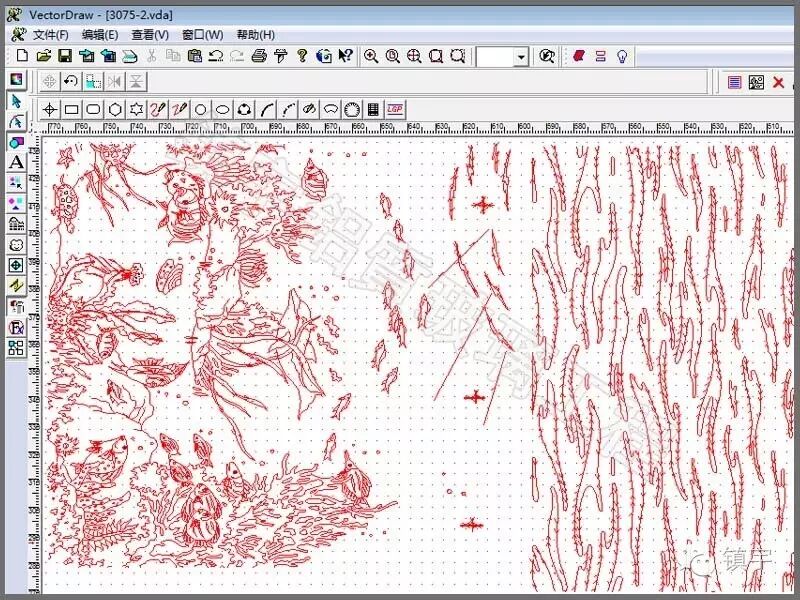Viewport: 800px width, 600px height.
Task: Click the target square icon in sidebar
Action: pyautogui.click(x=16, y=265)
